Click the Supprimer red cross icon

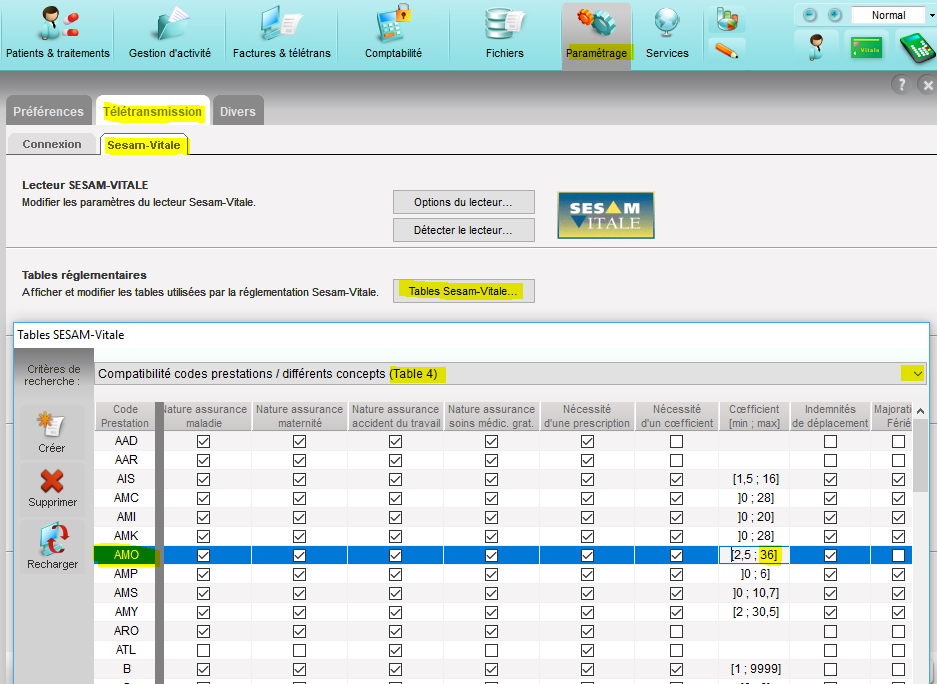point(52,485)
